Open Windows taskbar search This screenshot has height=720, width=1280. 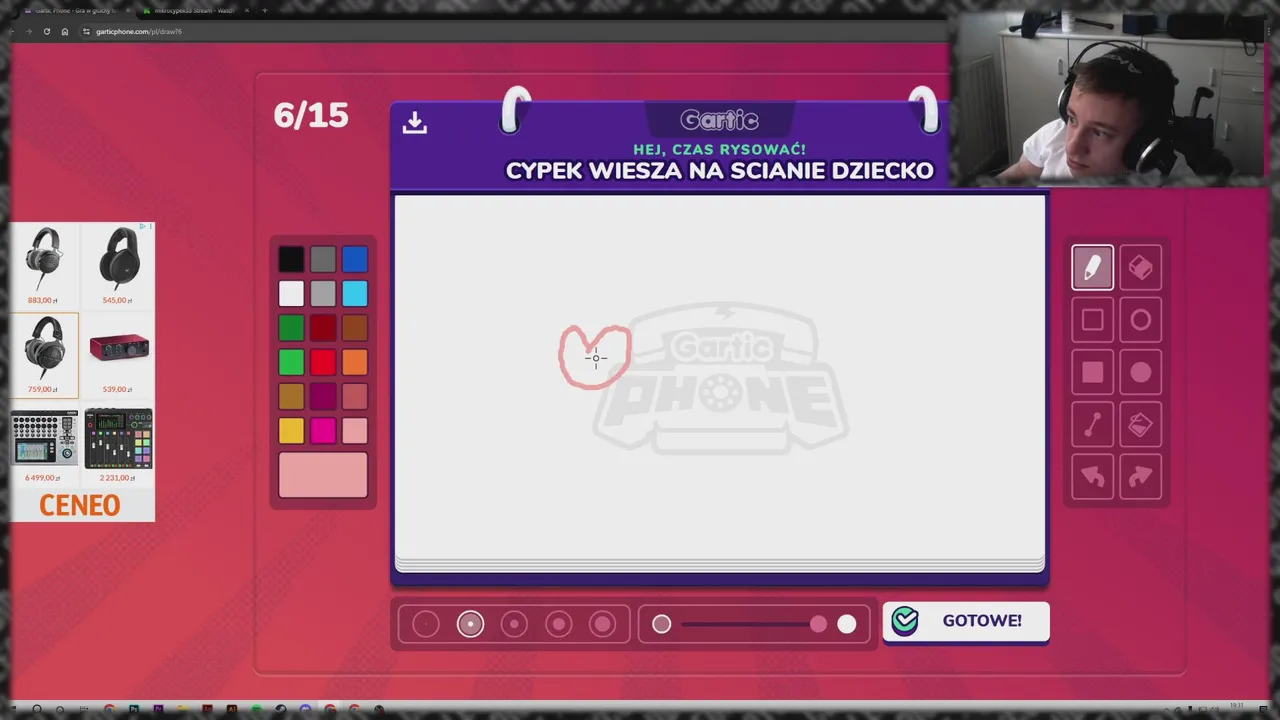(x=37, y=709)
